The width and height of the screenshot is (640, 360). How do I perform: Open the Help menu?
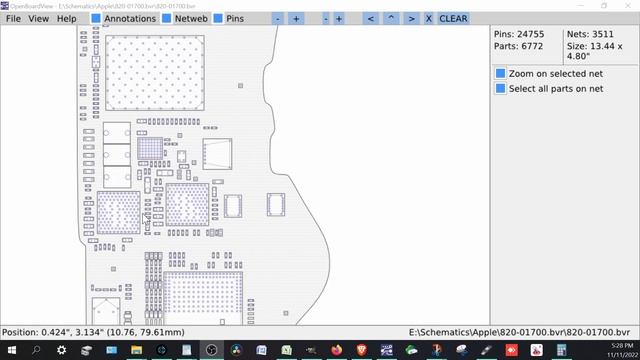pos(66,19)
